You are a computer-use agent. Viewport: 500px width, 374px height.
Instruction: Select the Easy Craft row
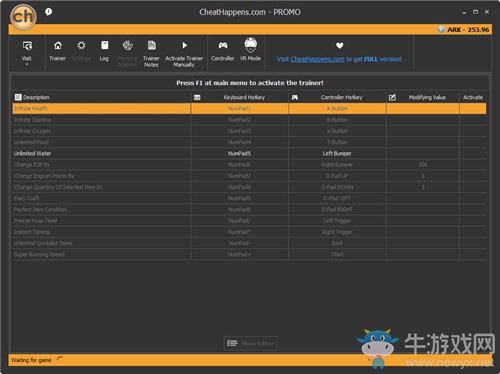pos(249,198)
